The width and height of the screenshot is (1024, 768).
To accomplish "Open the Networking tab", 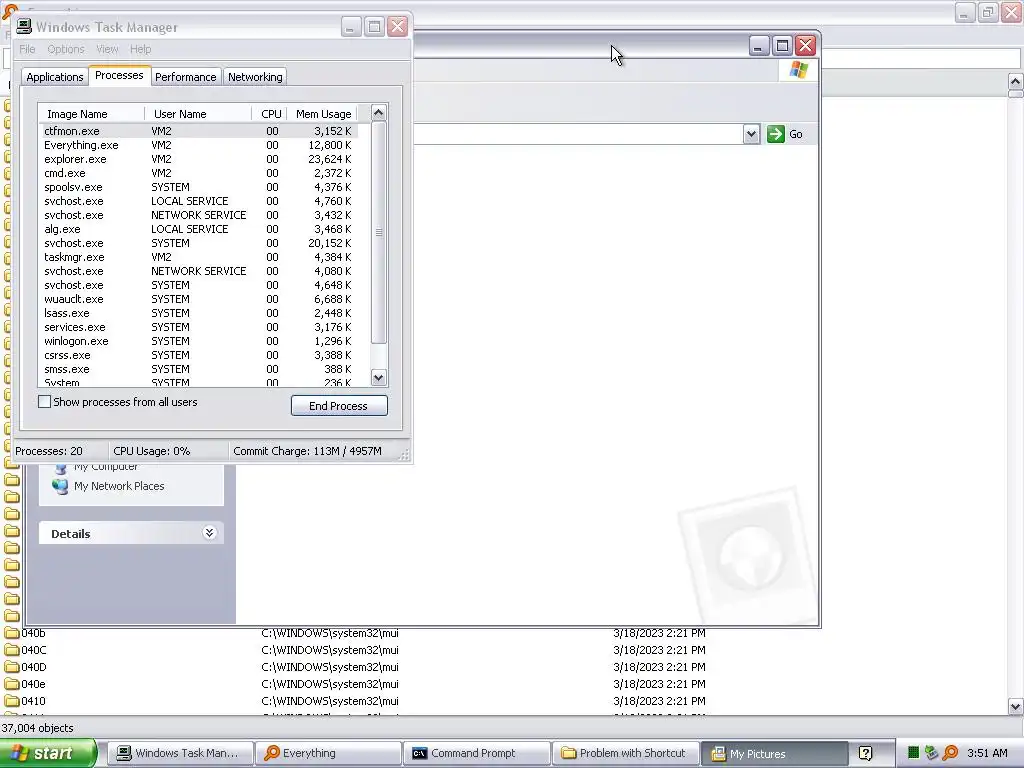I will click(255, 77).
